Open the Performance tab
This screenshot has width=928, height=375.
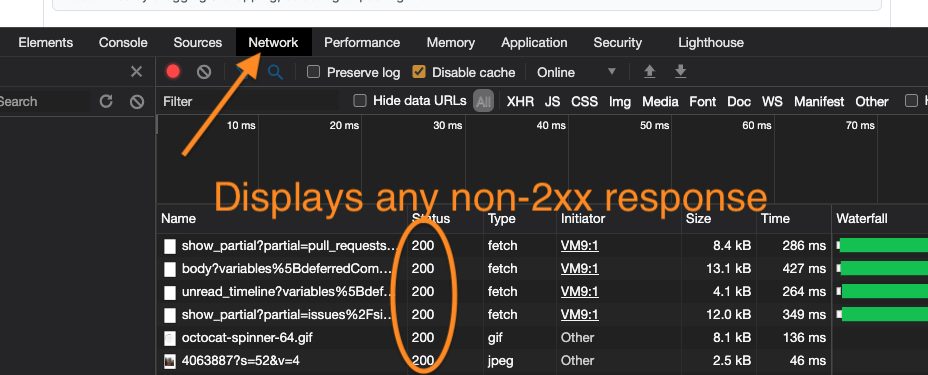pyautogui.click(x=362, y=43)
